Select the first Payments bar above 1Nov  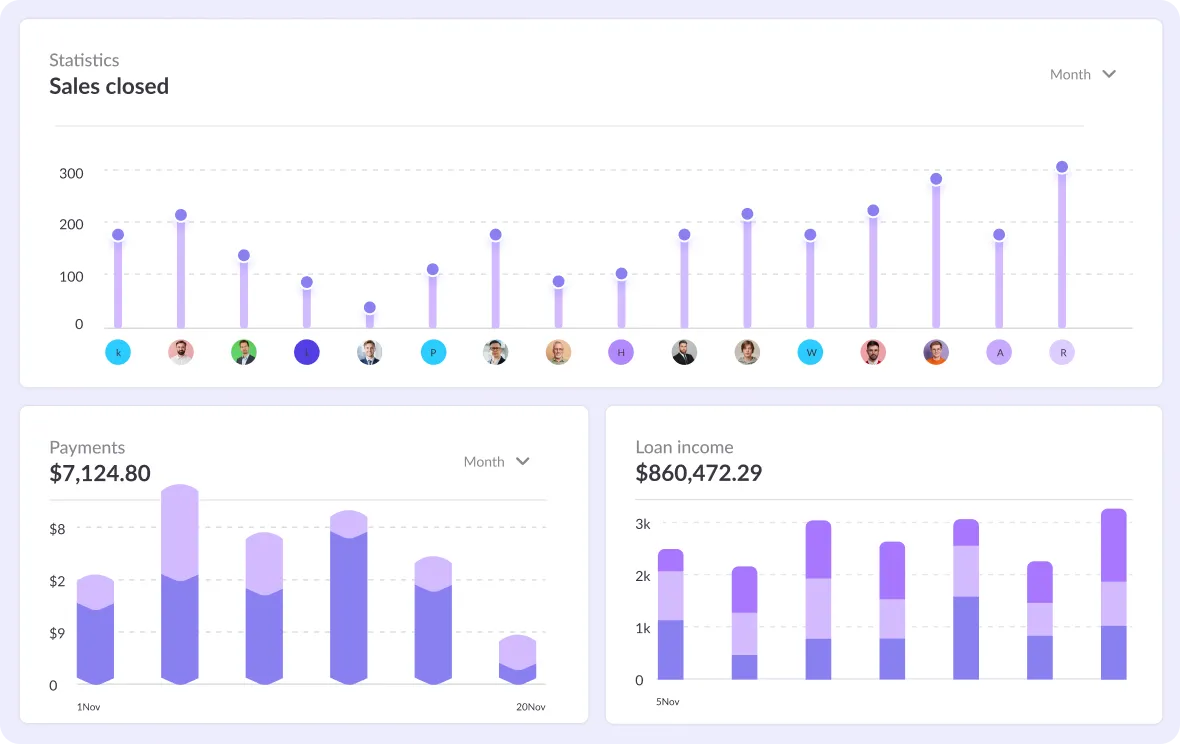tap(96, 630)
